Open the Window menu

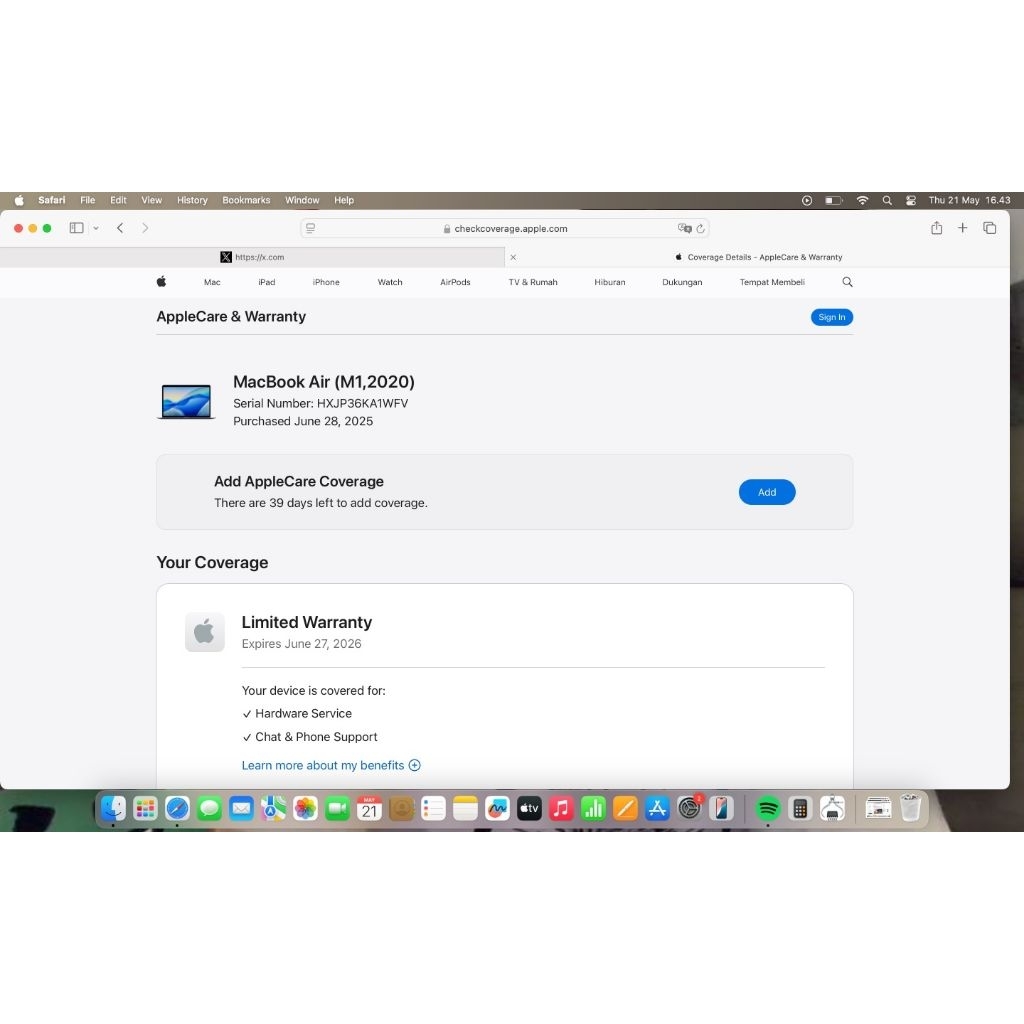click(x=302, y=200)
